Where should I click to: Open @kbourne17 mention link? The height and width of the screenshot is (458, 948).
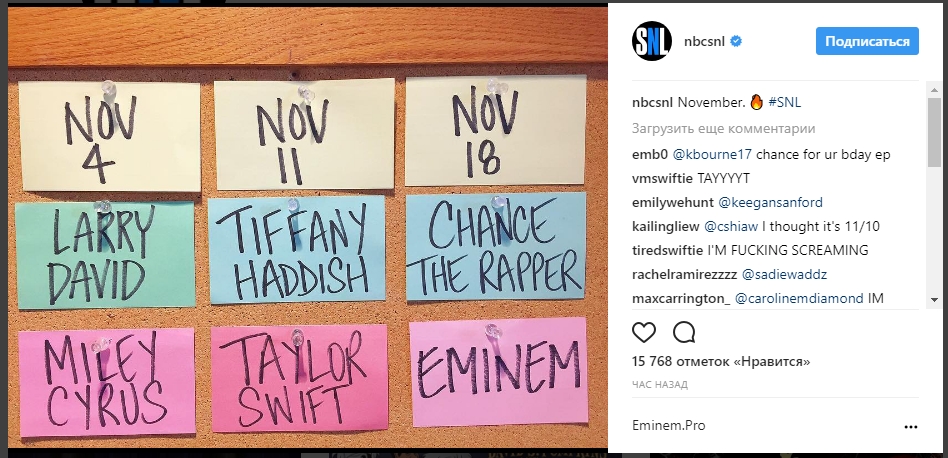712,154
